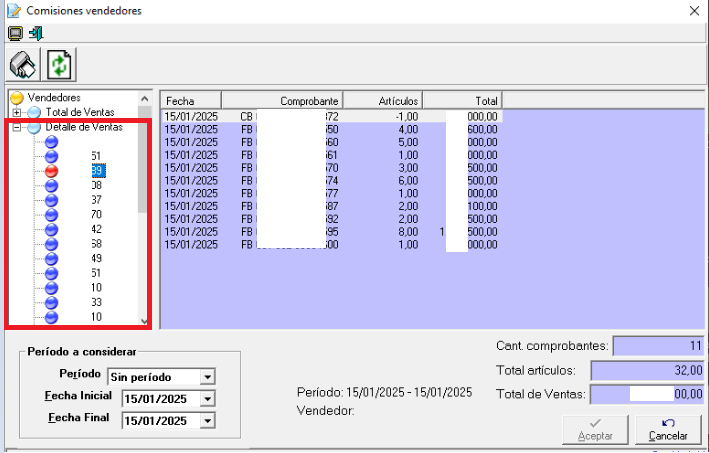Click the Total column header
The height and width of the screenshot is (453, 709).
click(462, 101)
